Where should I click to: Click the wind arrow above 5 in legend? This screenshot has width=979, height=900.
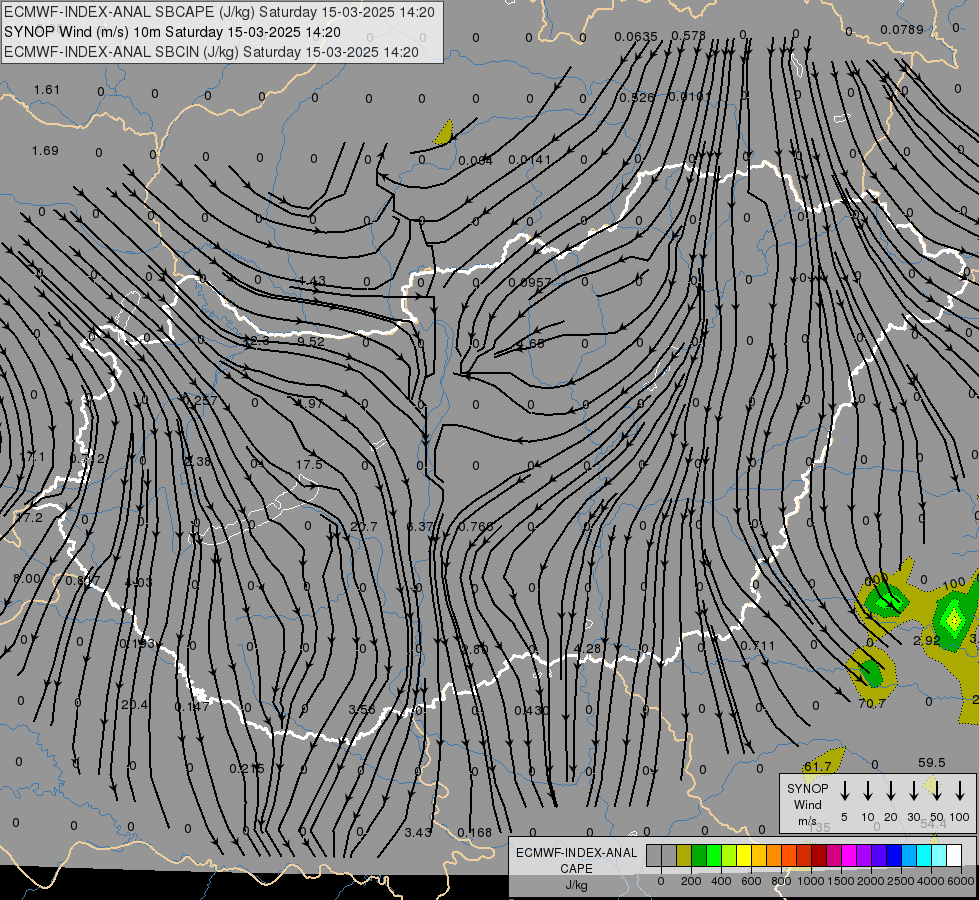click(845, 791)
